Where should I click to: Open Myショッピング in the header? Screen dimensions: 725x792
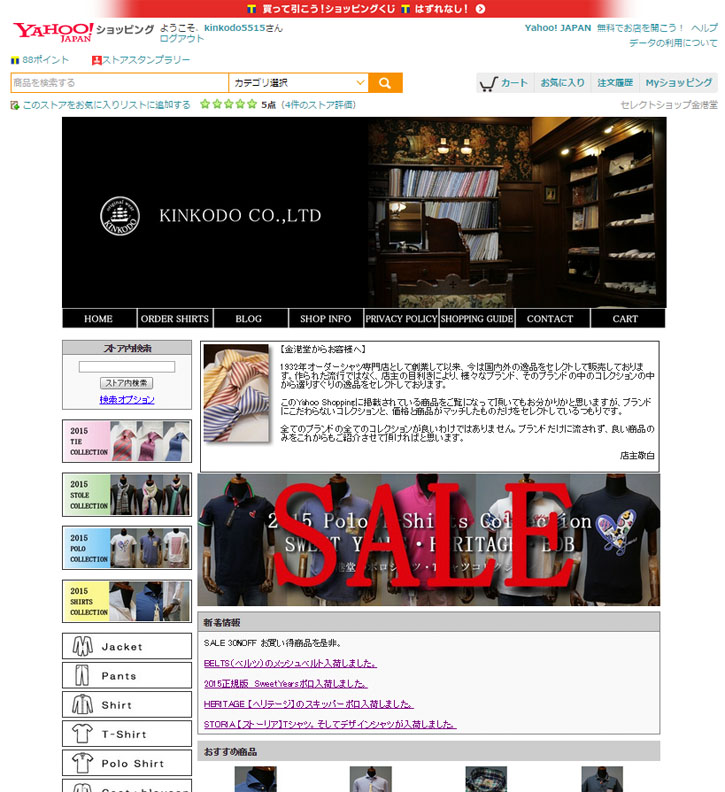(679, 83)
